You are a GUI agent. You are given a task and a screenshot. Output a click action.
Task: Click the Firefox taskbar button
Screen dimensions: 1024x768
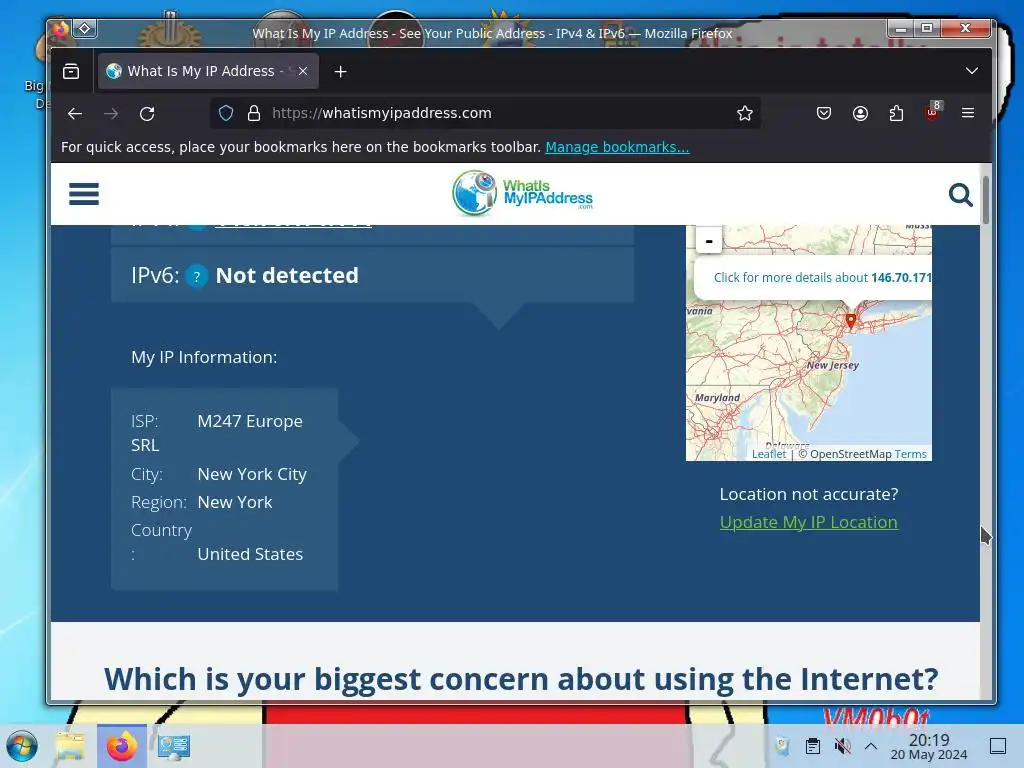(121, 746)
